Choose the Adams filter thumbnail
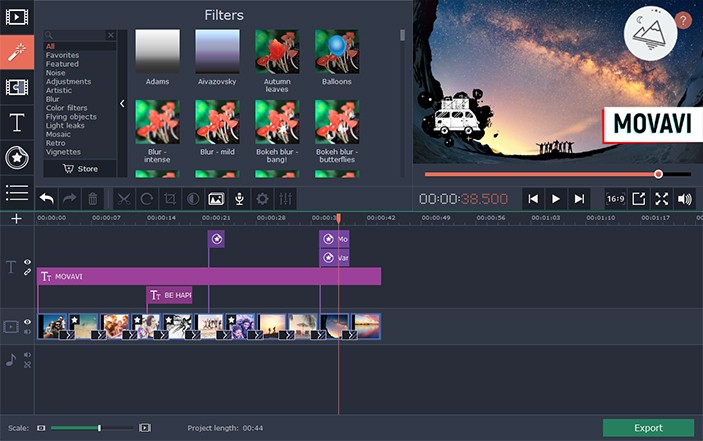The width and height of the screenshot is (703, 441). pyautogui.click(x=157, y=52)
